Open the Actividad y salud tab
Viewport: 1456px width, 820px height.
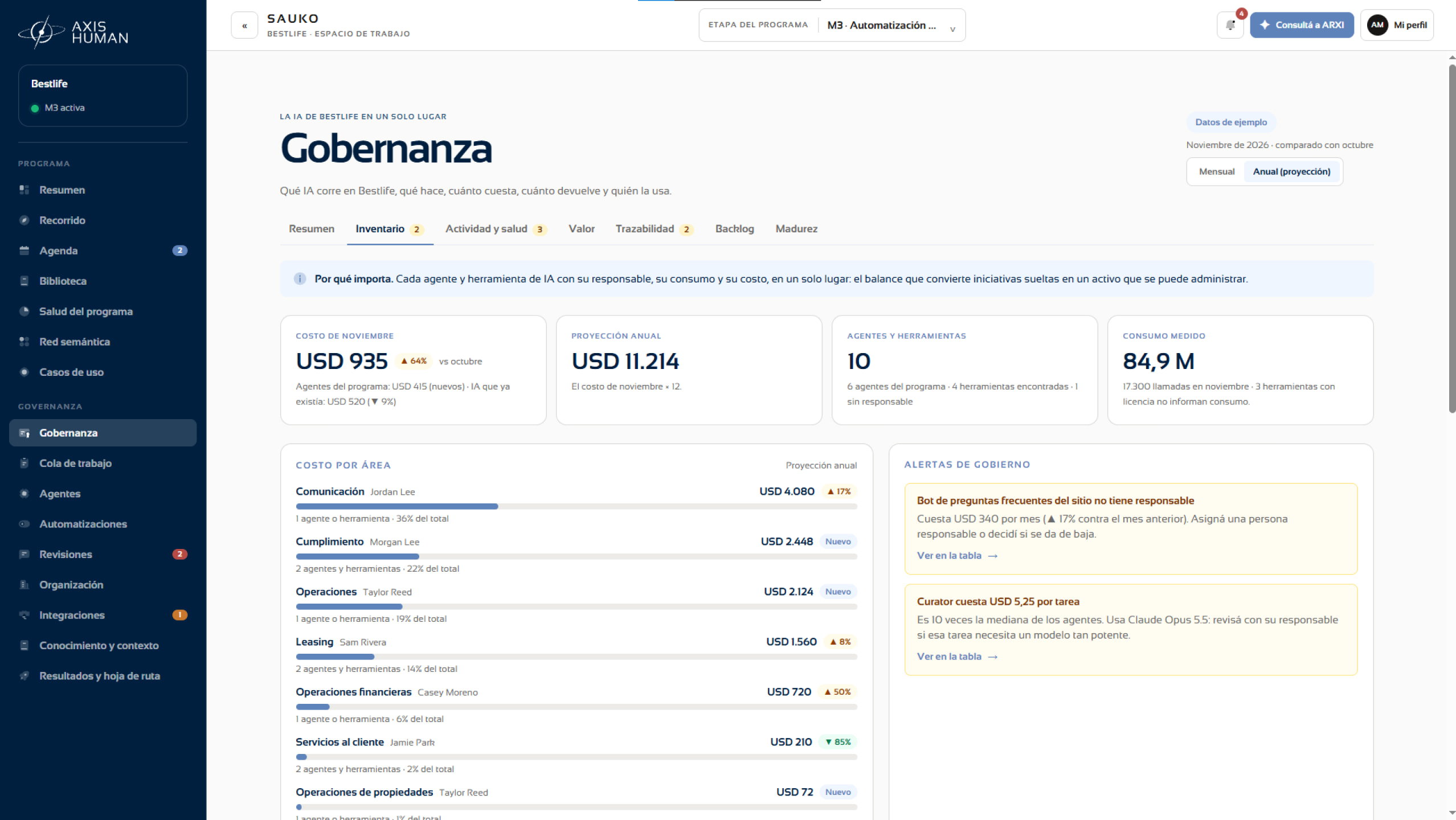(496, 228)
